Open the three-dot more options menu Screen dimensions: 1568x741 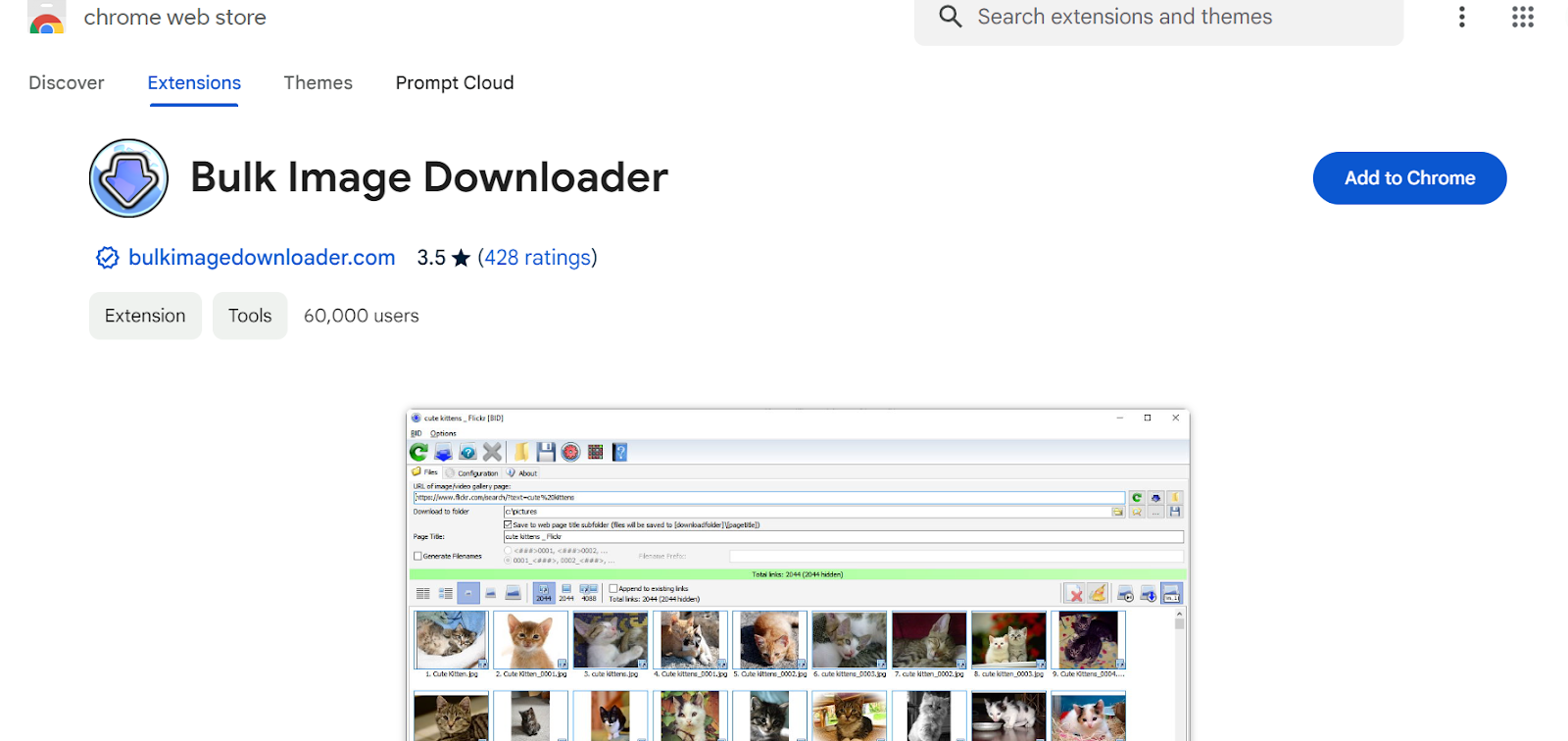click(1461, 17)
